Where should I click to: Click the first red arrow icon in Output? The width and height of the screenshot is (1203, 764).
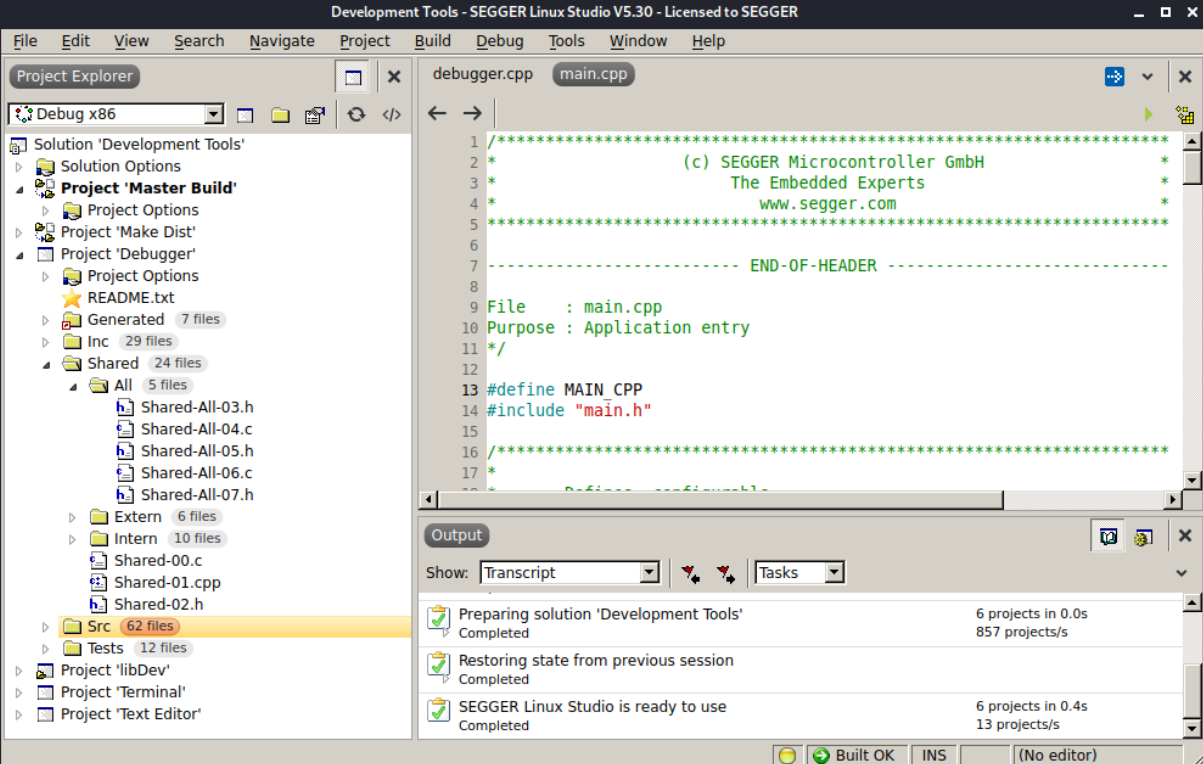pos(691,573)
